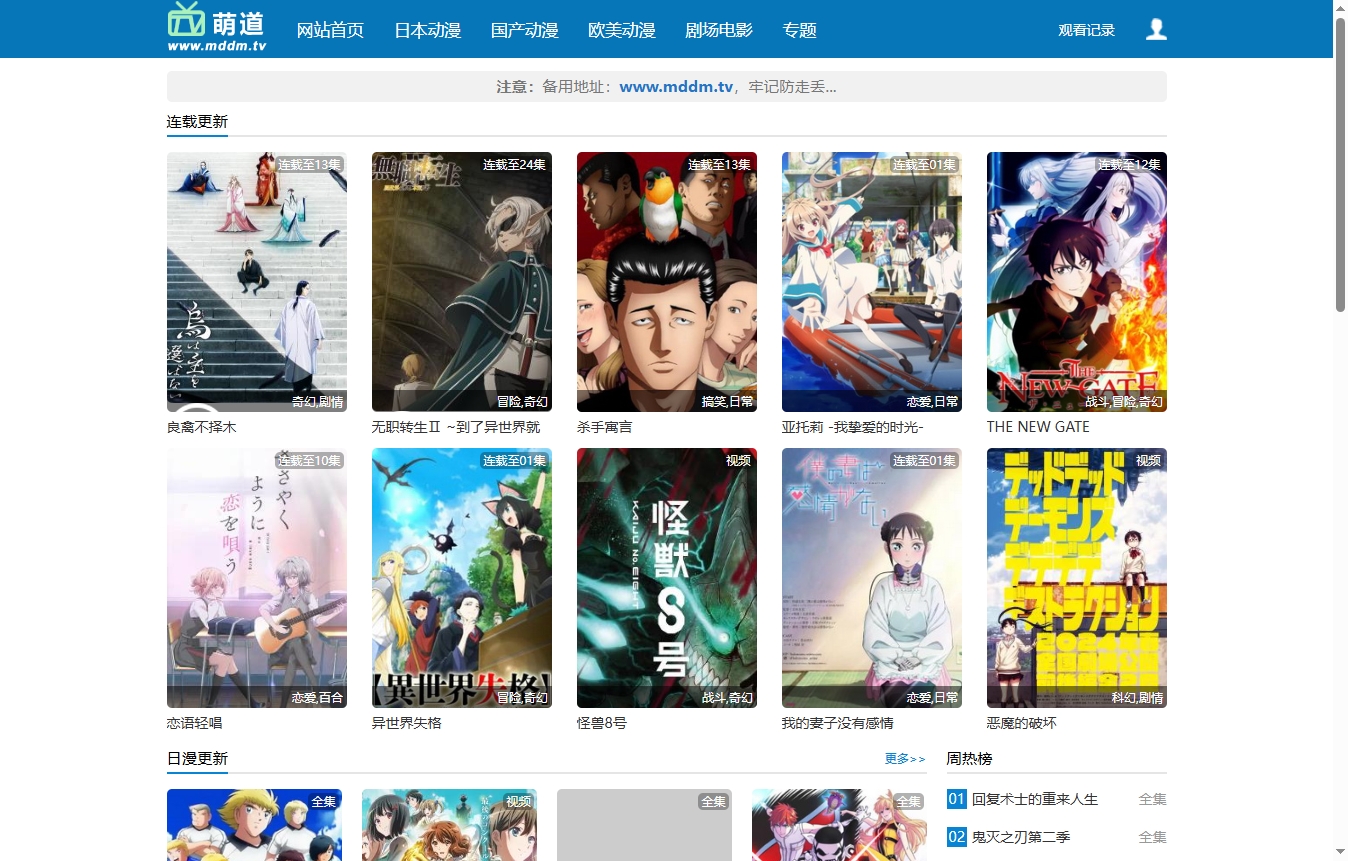Click the 怪兽8号 title link
Image resolution: width=1348 pixels, height=861 pixels.
click(602, 723)
